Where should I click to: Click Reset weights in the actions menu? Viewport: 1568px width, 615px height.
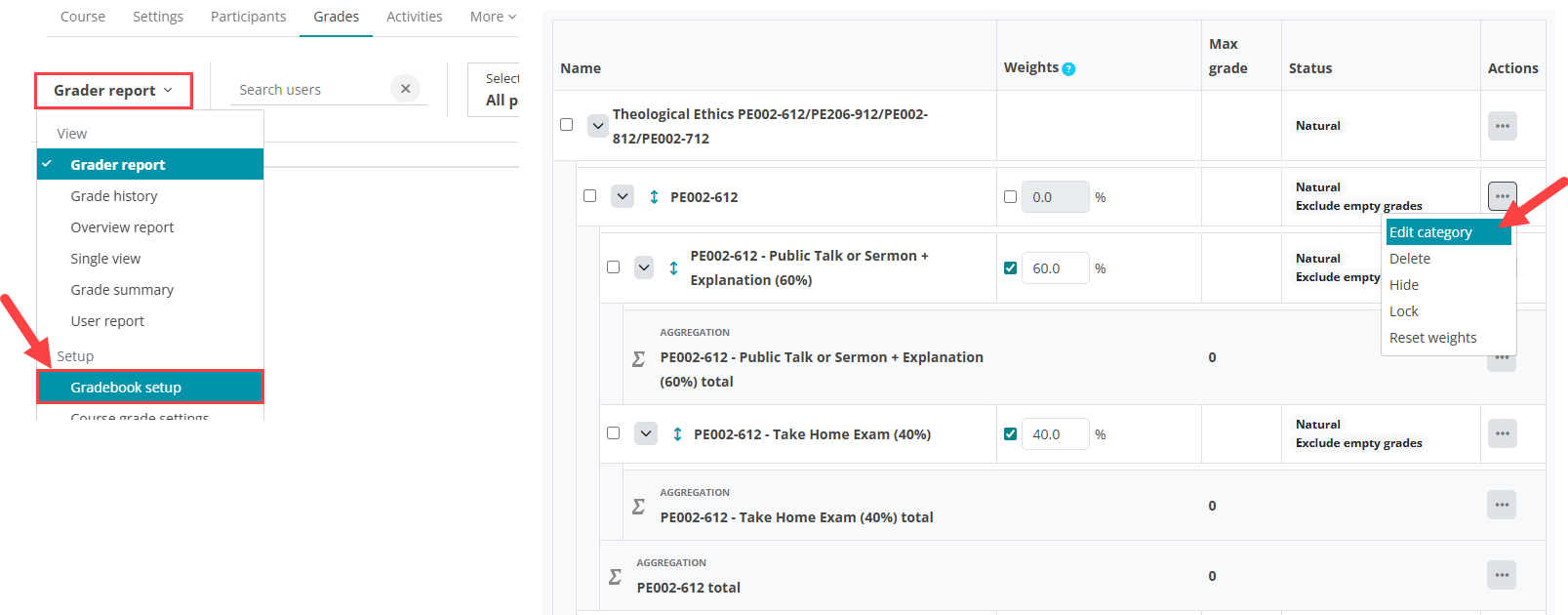(1432, 338)
